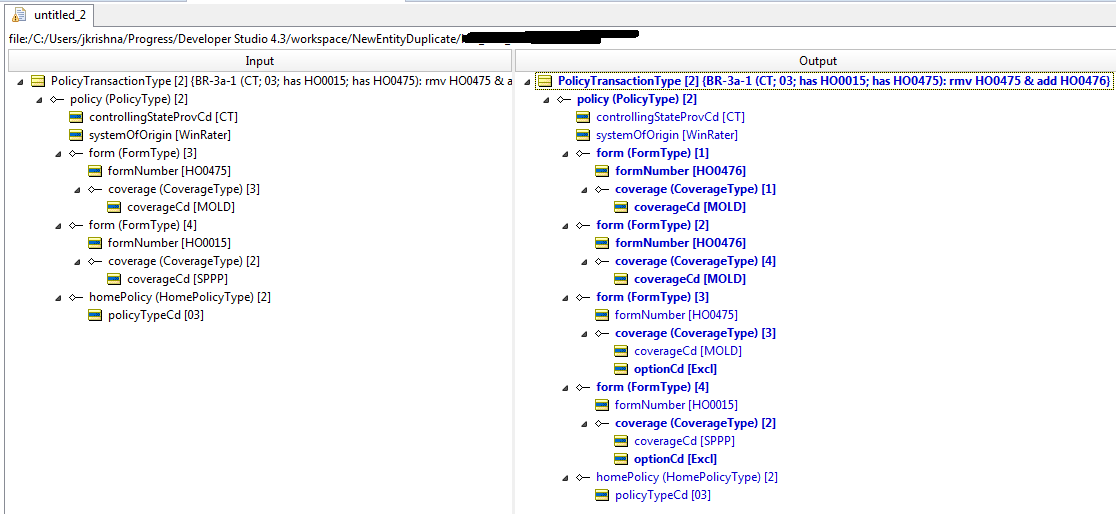Select the Output column header
The width and height of the screenshot is (1116, 514).
(x=817, y=61)
